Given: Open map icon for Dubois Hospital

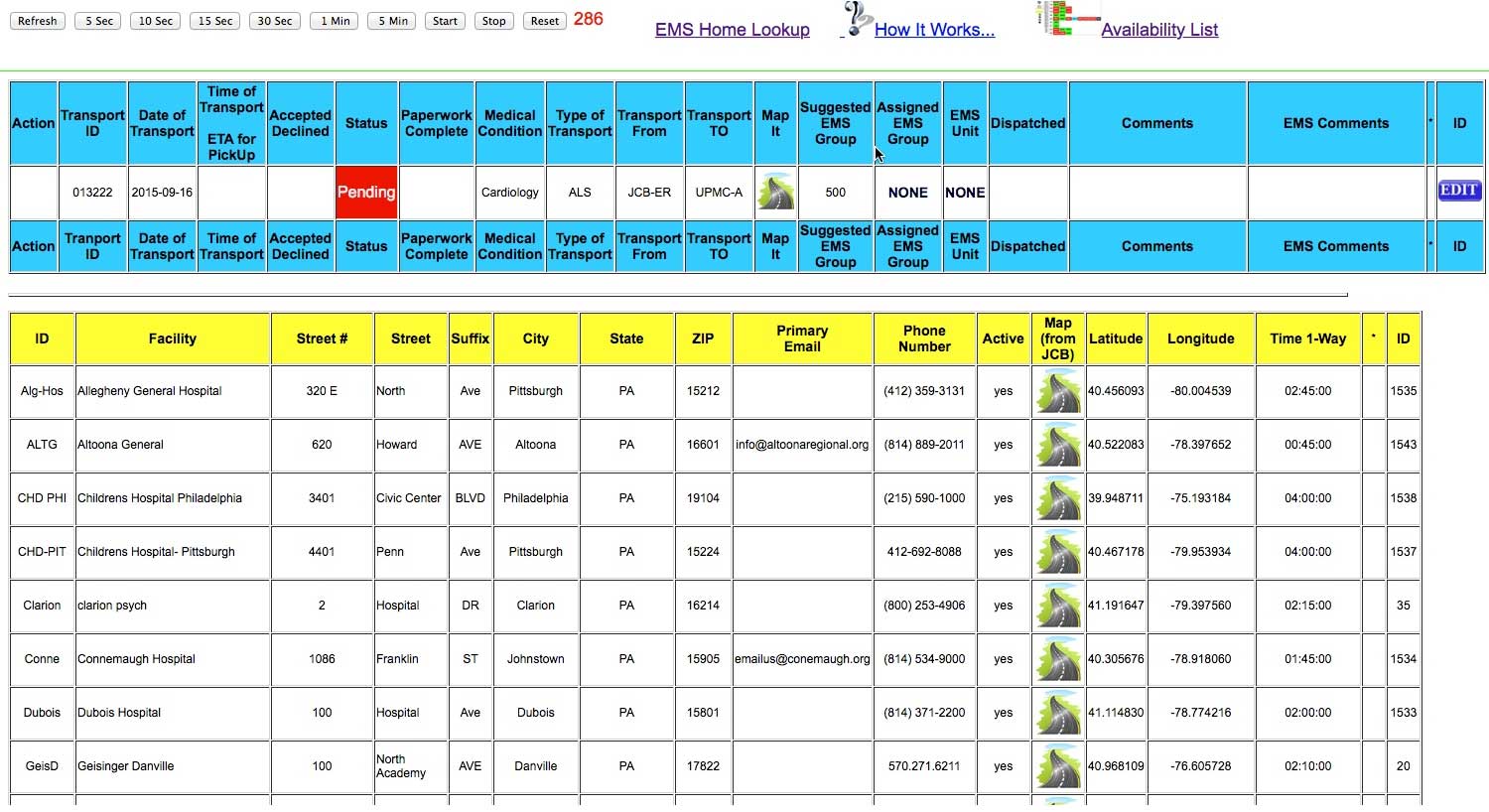Looking at the screenshot, I should [x=1058, y=713].
